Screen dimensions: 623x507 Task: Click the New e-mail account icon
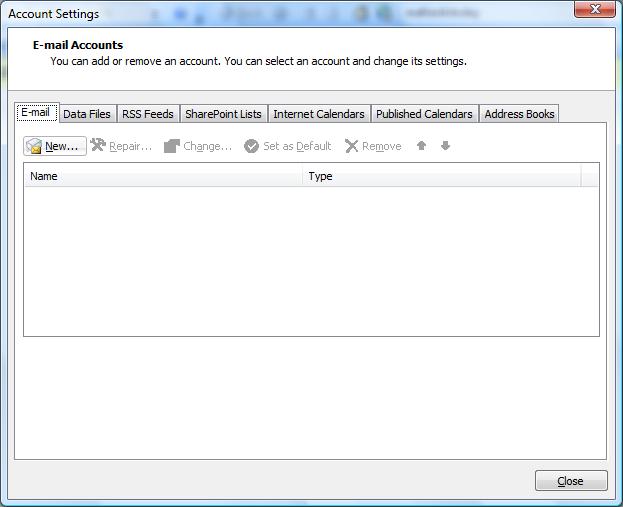tap(35, 147)
